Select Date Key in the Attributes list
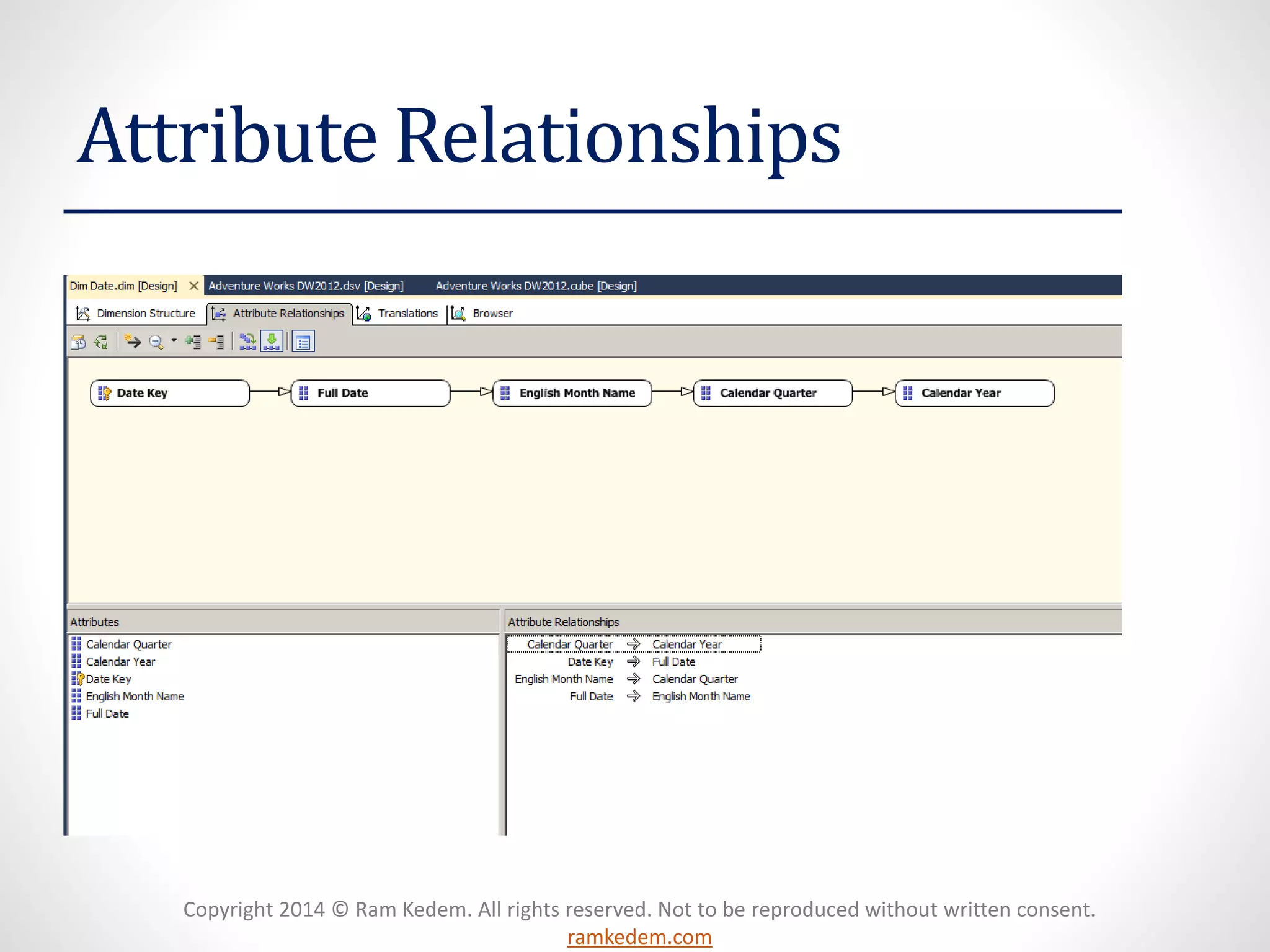Screen dimensions: 1270x952 109,679
